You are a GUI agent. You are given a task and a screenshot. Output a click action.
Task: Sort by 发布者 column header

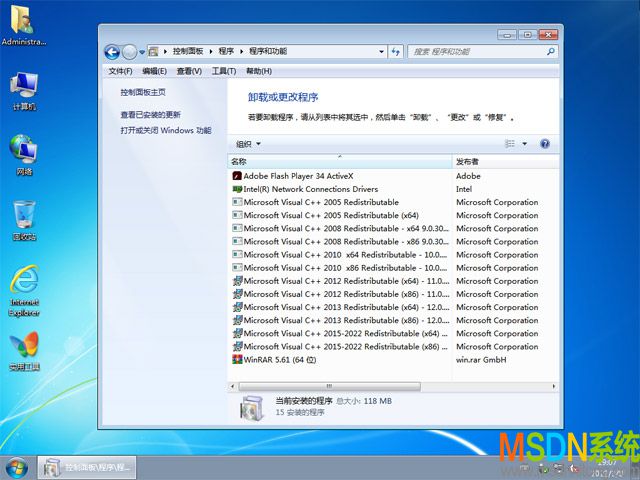pyautogui.click(x=505, y=162)
